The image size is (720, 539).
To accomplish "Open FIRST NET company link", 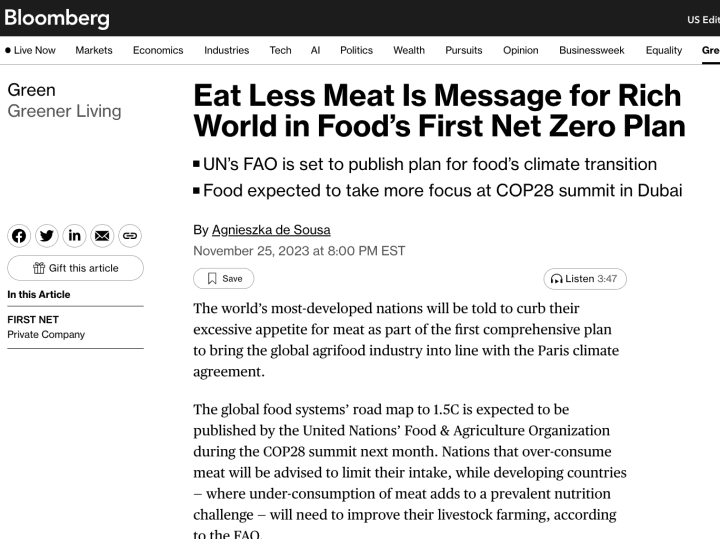I will (35, 319).
